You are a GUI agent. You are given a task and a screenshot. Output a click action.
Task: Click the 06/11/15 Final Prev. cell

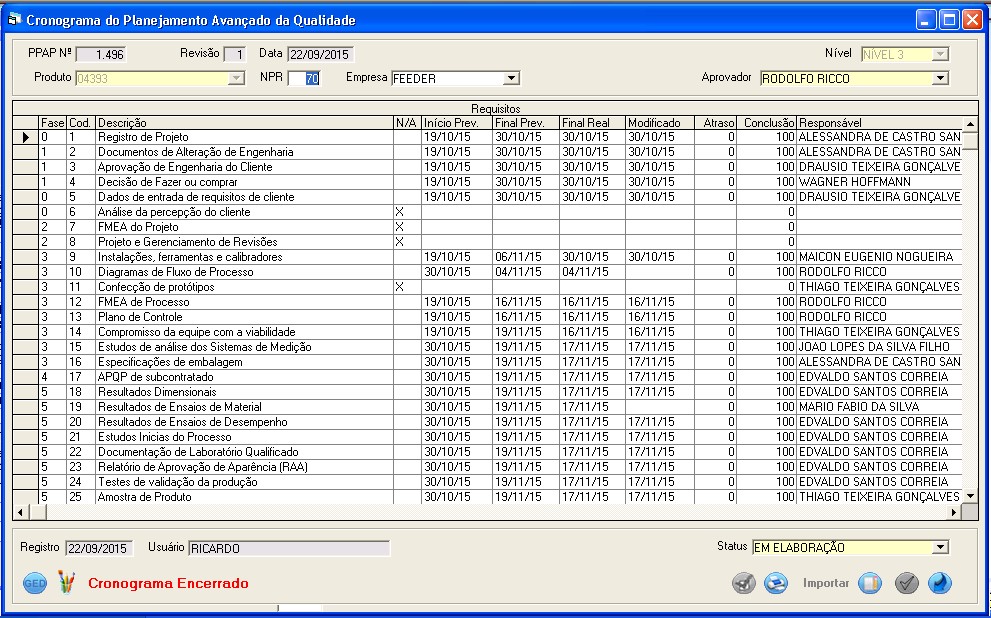tap(526, 257)
